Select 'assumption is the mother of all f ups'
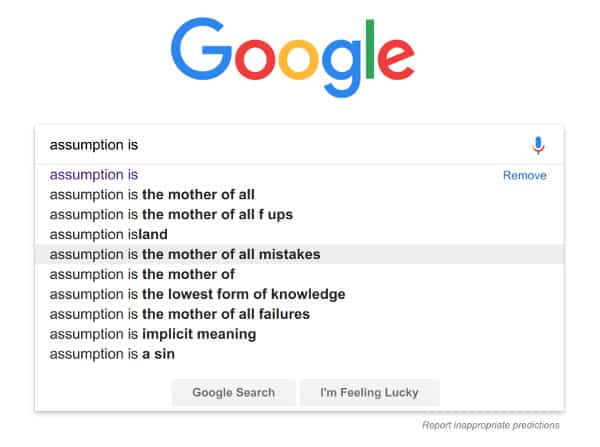 point(171,215)
